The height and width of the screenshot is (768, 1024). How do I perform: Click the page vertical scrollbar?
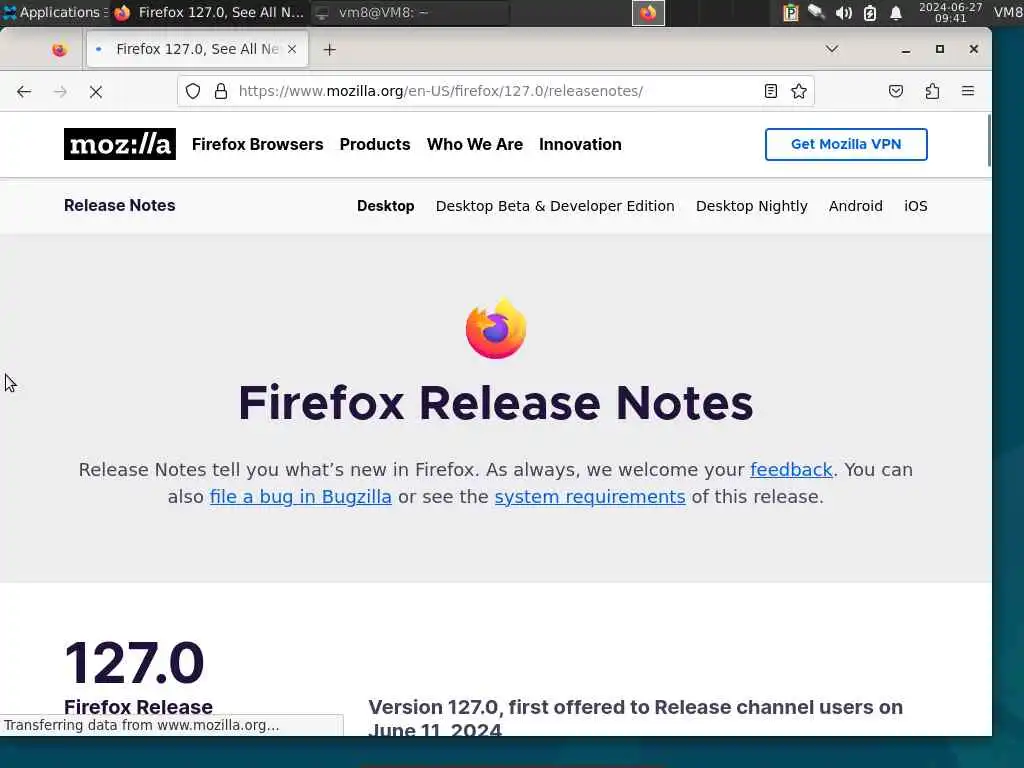coord(989,140)
